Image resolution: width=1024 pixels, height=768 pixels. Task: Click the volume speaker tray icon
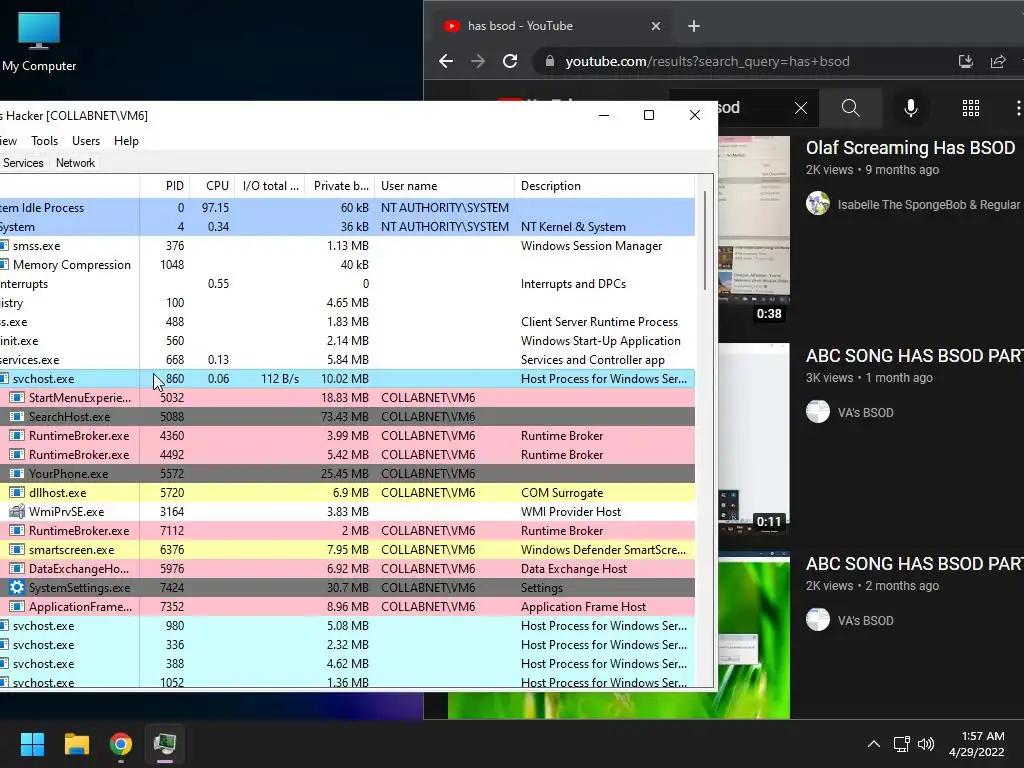click(926, 744)
